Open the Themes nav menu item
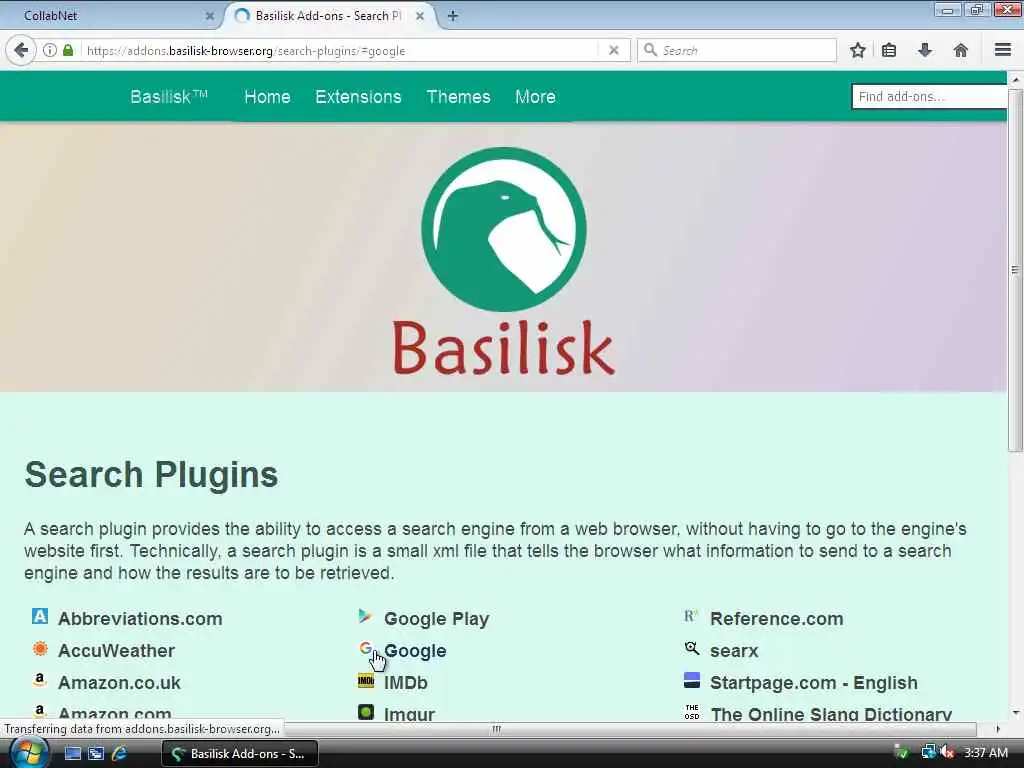The width and height of the screenshot is (1024, 768). pyautogui.click(x=458, y=97)
